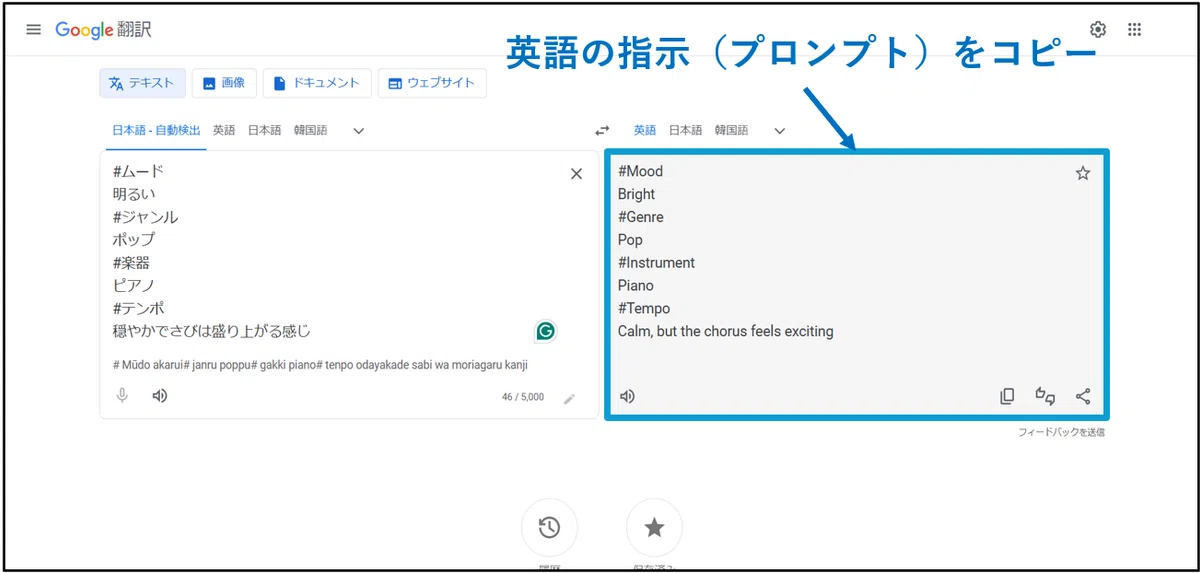
Task: Click the source line #ジャンル
Action: (x=145, y=217)
